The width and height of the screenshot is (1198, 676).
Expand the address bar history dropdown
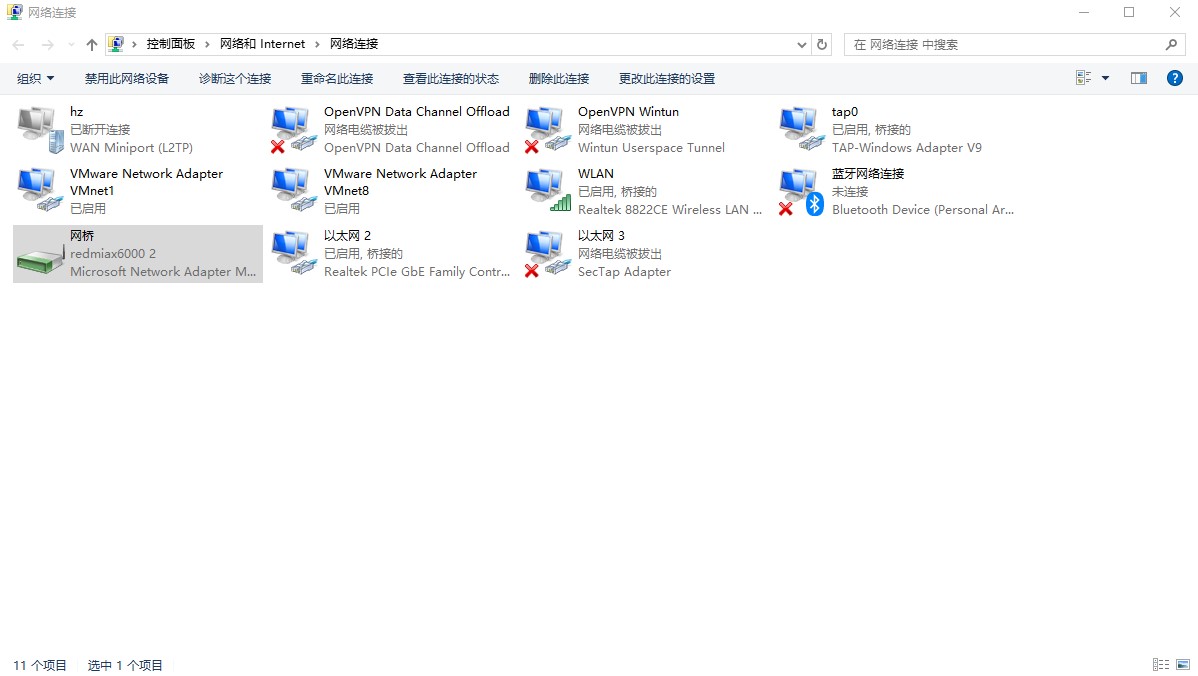point(802,45)
